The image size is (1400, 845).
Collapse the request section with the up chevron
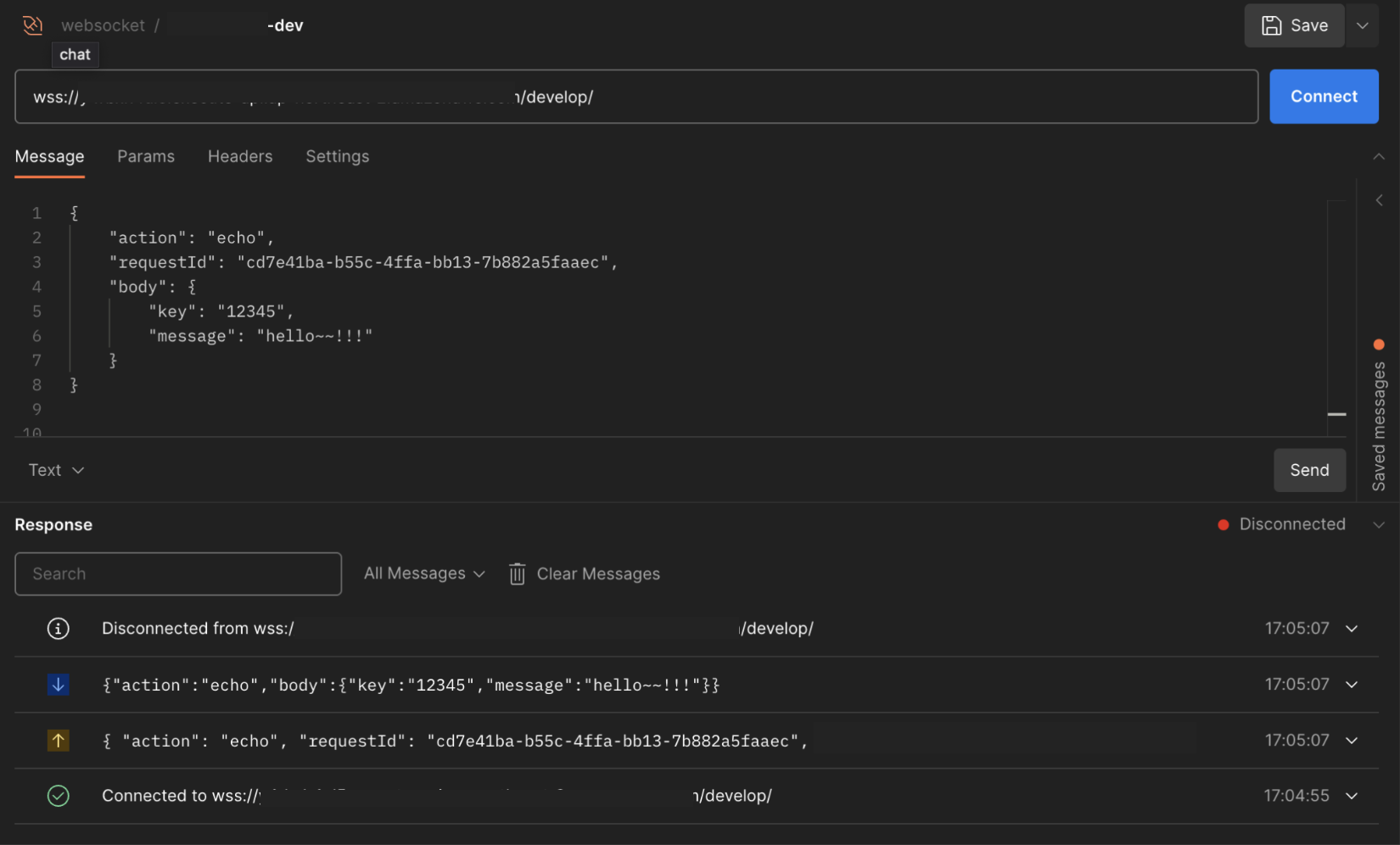pos(1379,157)
